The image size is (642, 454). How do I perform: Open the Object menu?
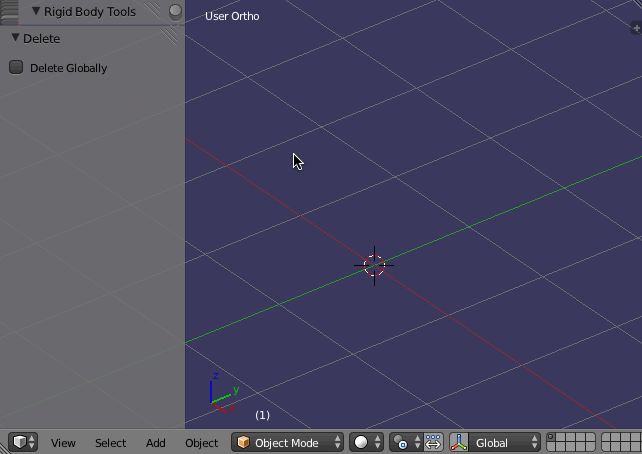point(201,442)
